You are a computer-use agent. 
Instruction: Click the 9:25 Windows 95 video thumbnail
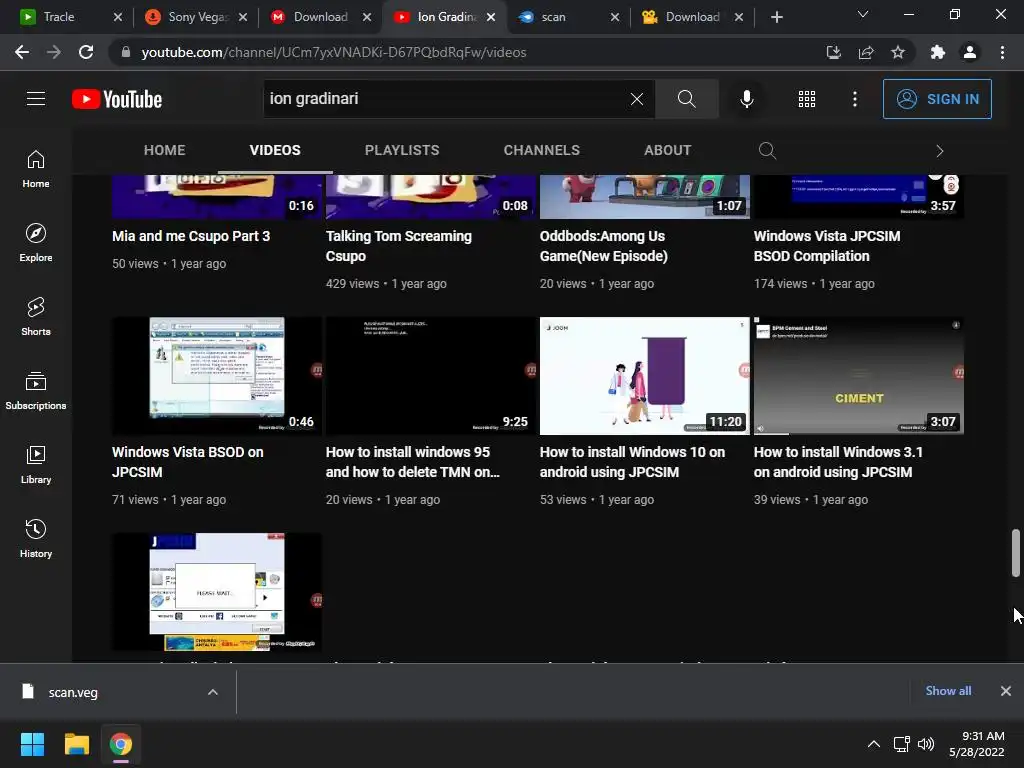click(x=431, y=376)
